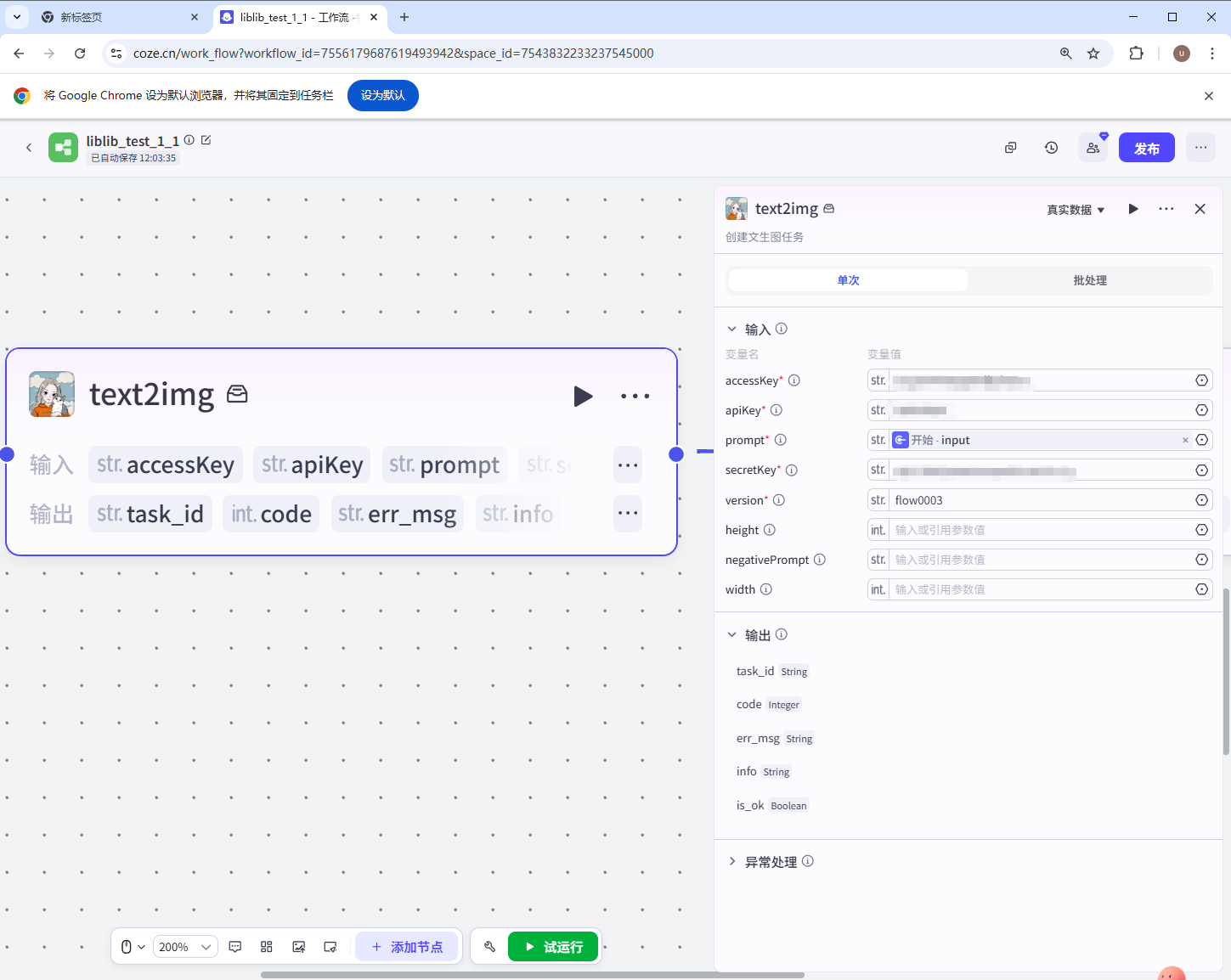Open the header more options menu
The image size is (1231, 980).
click(x=1200, y=148)
